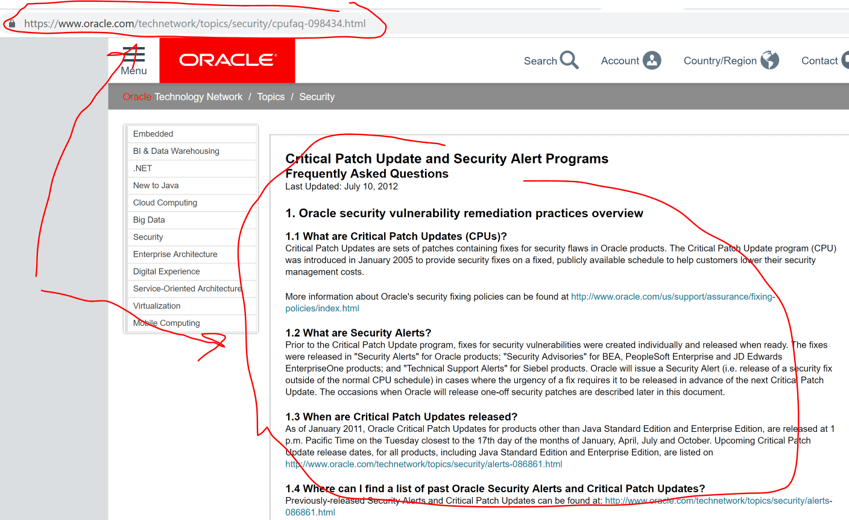Image resolution: width=849 pixels, height=520 pixels.
Task: Click heading 1.1 What are Critical Patch Updates
Action: [x=396, y=236]
